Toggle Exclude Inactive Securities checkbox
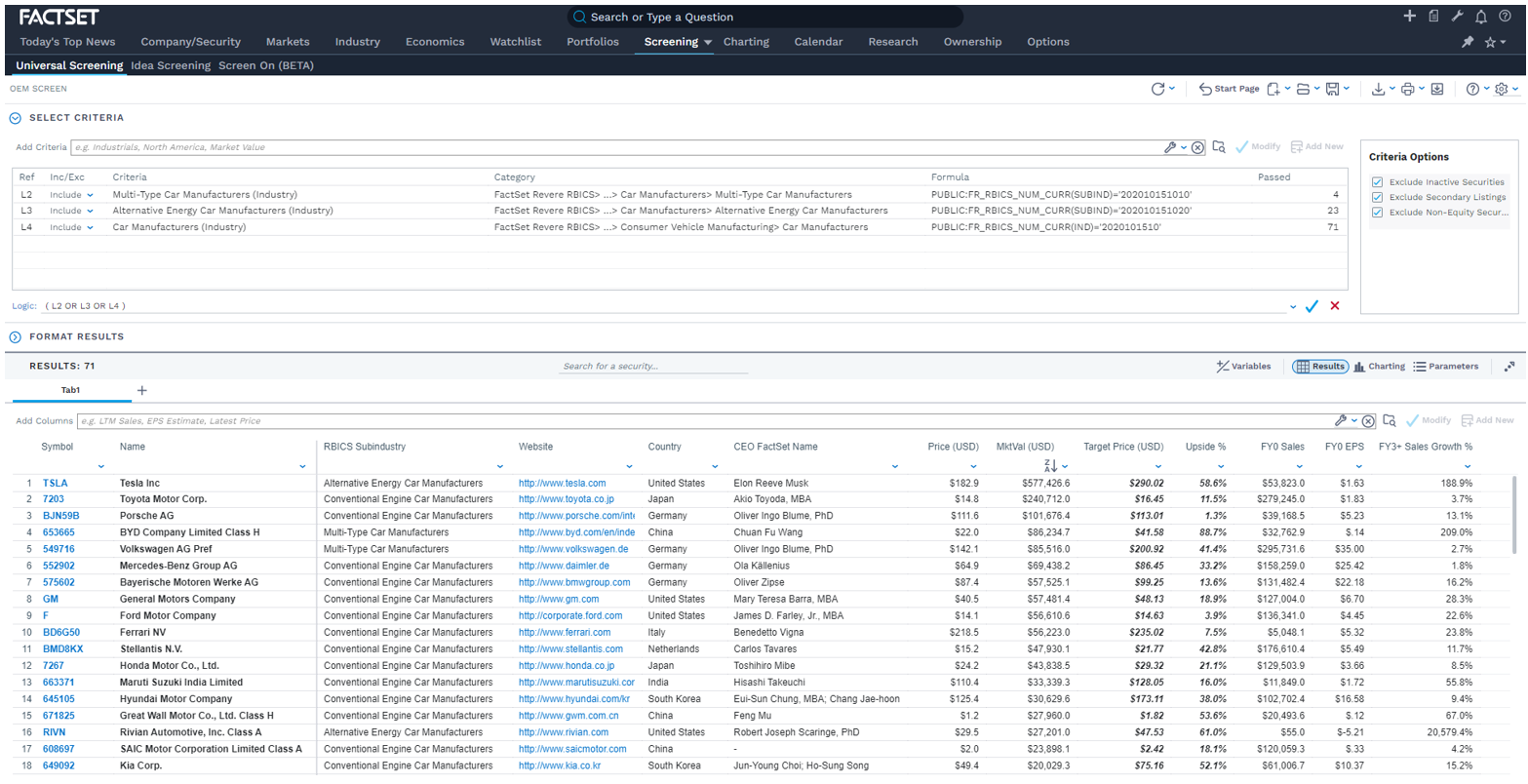 (x=1377, y=182)
